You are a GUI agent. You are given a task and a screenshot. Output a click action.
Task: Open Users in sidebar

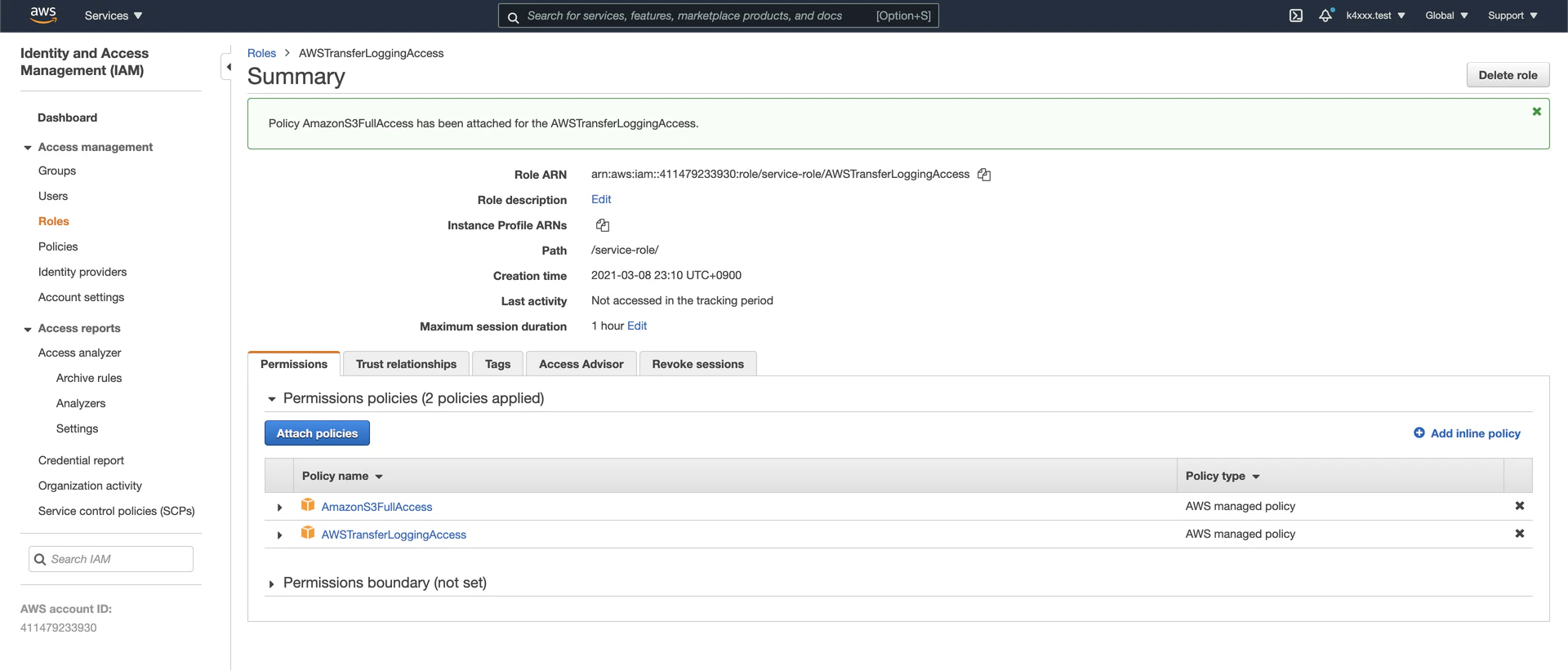(53, 196)
